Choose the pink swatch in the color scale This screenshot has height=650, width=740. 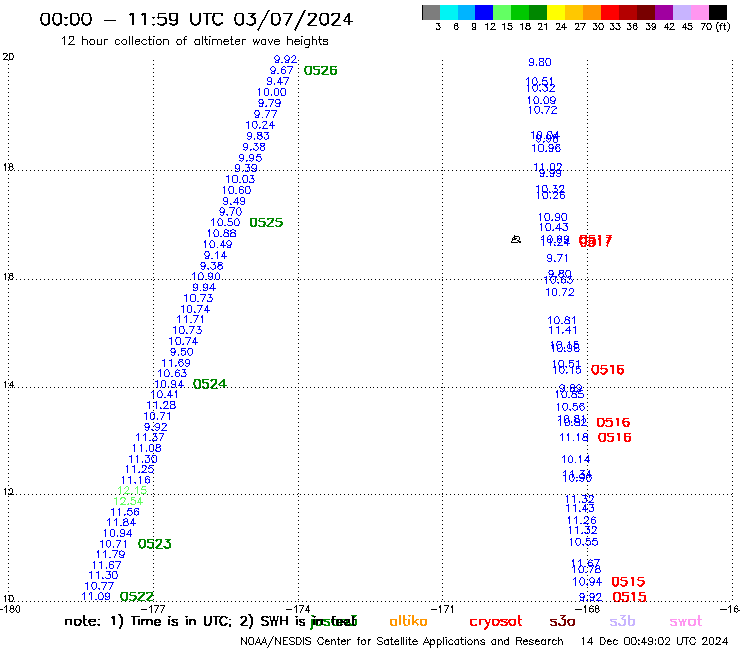point(699,12)
